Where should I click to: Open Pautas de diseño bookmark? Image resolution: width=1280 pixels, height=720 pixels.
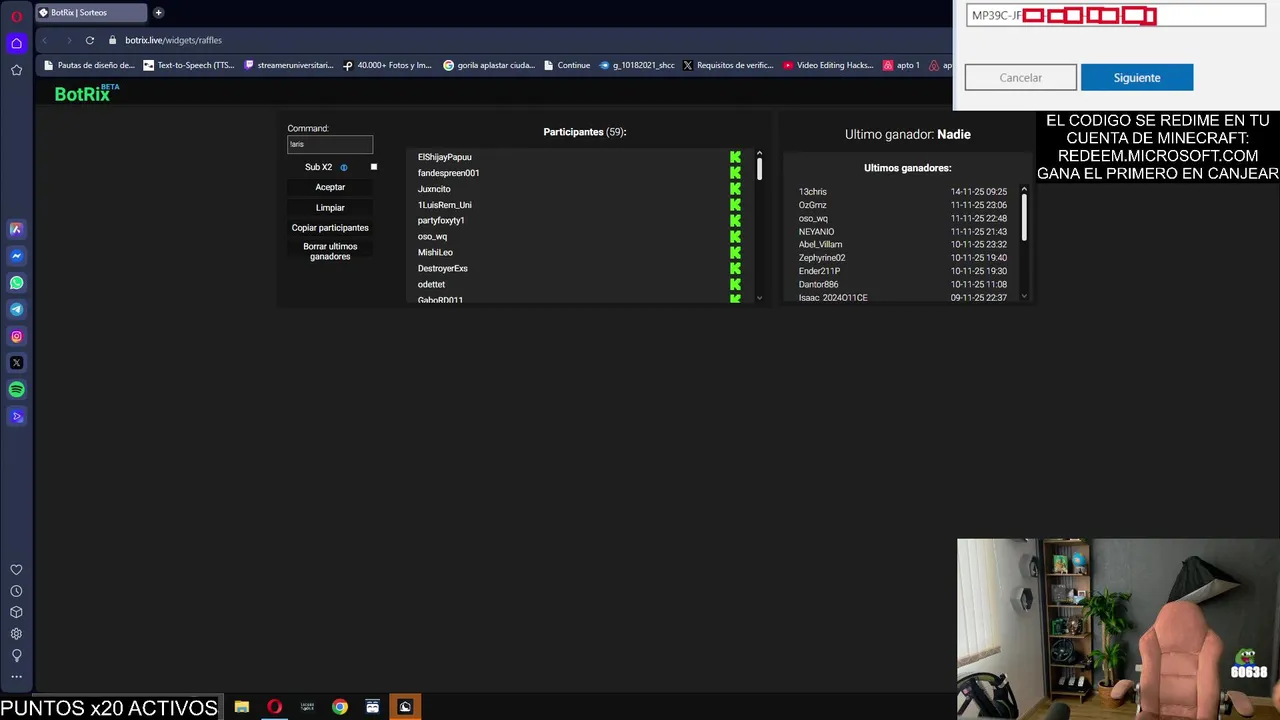[x=89, y=65]
